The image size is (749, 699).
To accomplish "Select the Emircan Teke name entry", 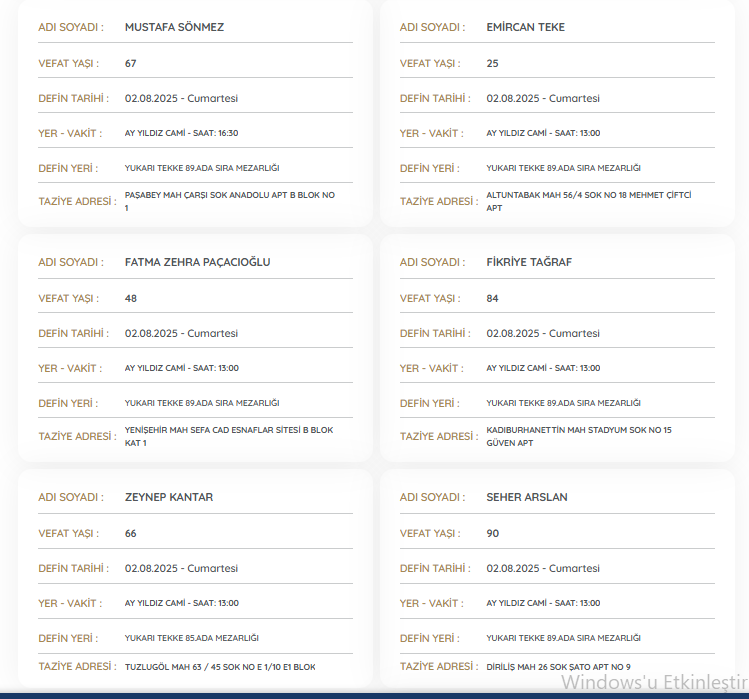I will [525, 27].
